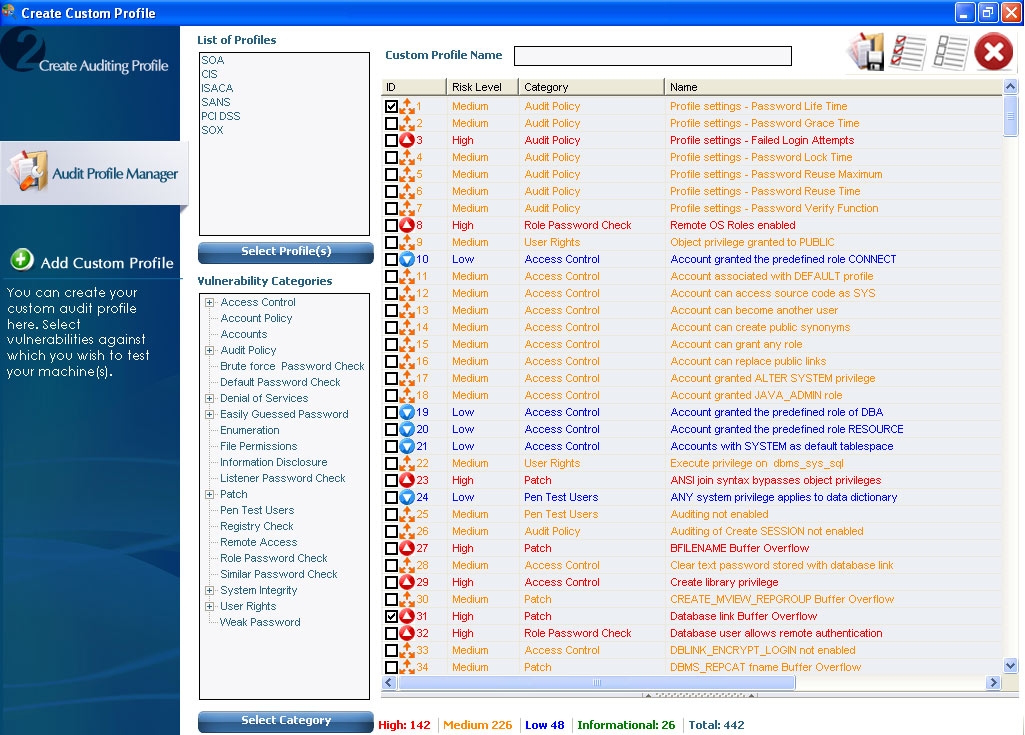
Task: Check the Failed Login Attempts checkbox
Action: click(391, 140)
